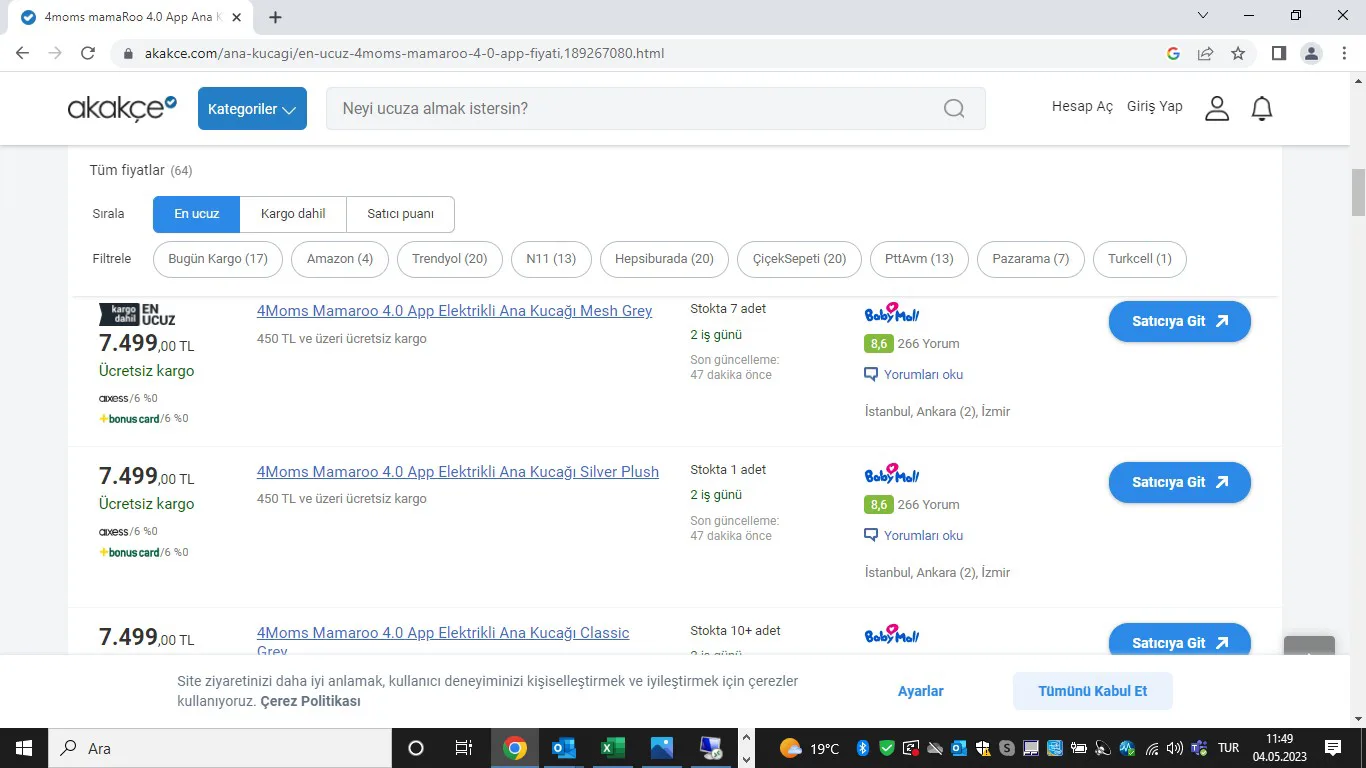
Task: Click the Giriş Yap link
Action: (1155, 106)
